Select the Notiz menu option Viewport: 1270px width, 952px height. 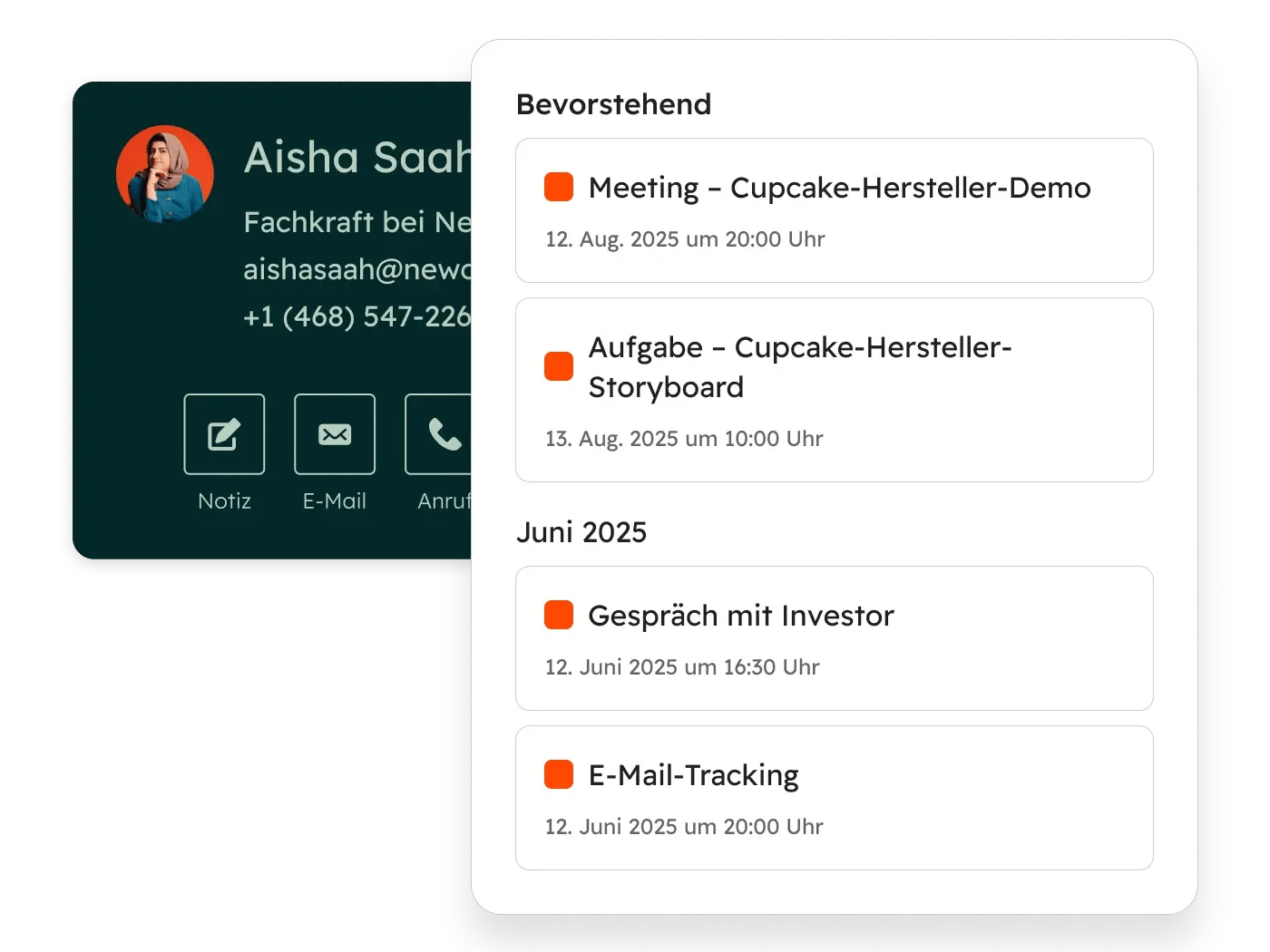pyautogui.click(x=224, y=500)
